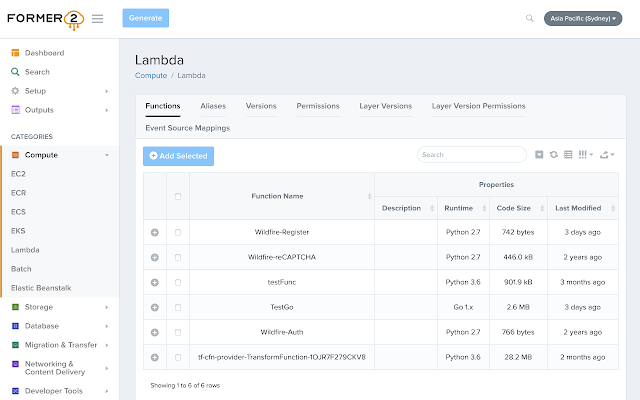640x400 pixels.
Task: Expand details plus icon for TestGo
Action: coord(155,307)
